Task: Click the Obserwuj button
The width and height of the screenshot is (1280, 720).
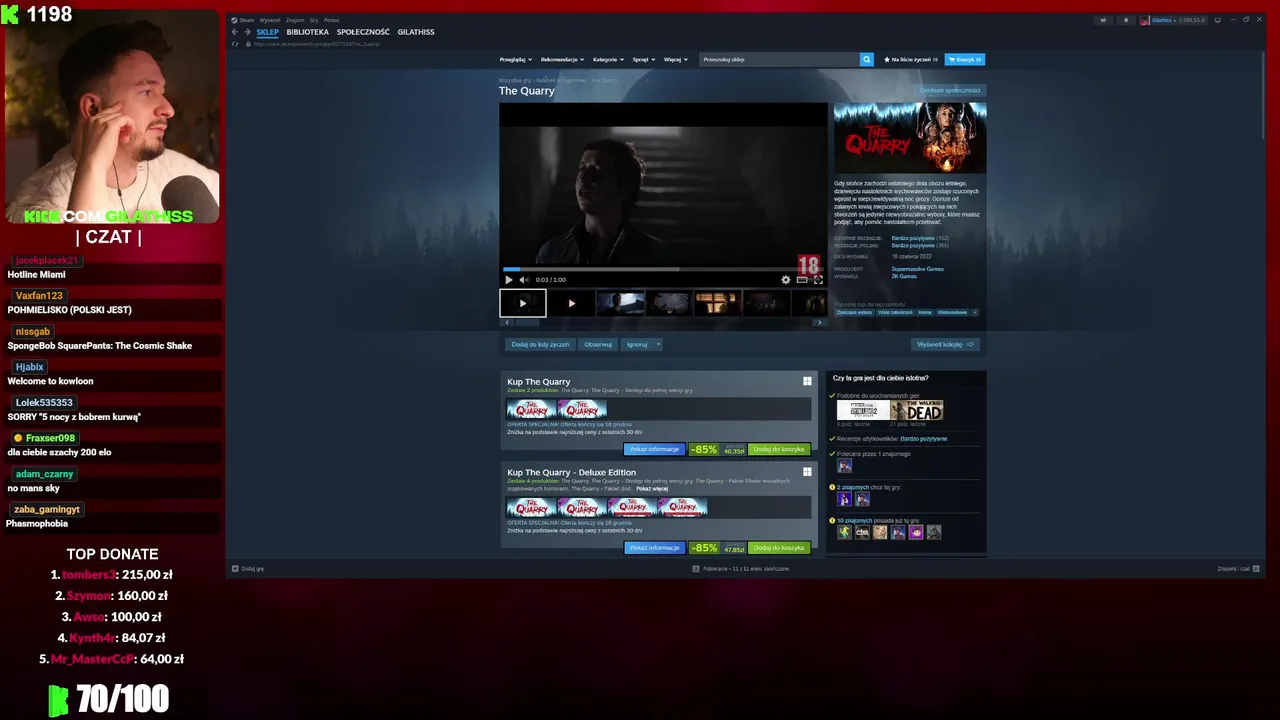Action: pos(598,344)
